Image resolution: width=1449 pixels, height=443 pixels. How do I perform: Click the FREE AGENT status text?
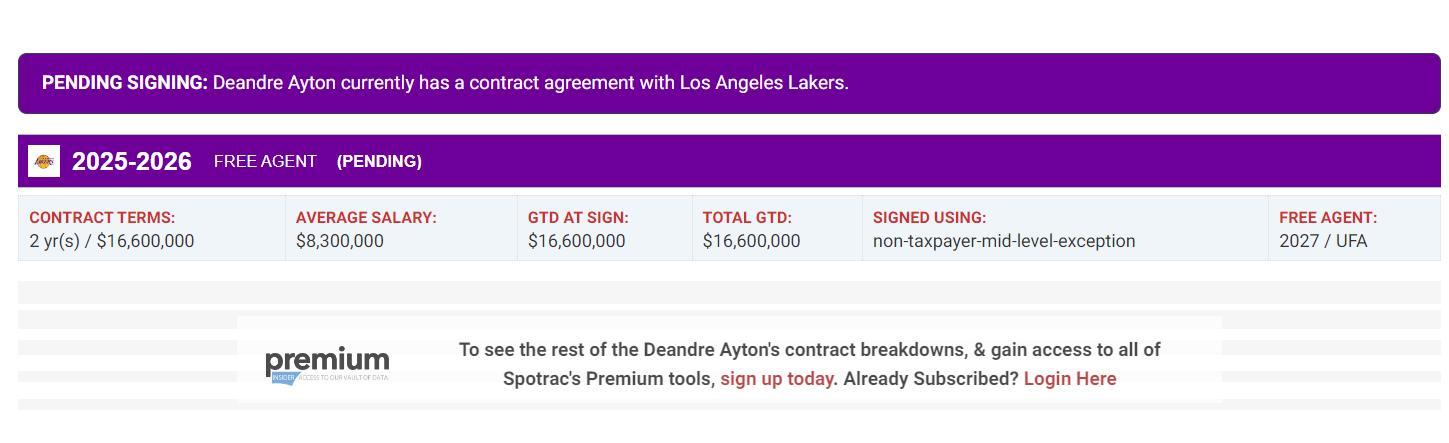265,161
